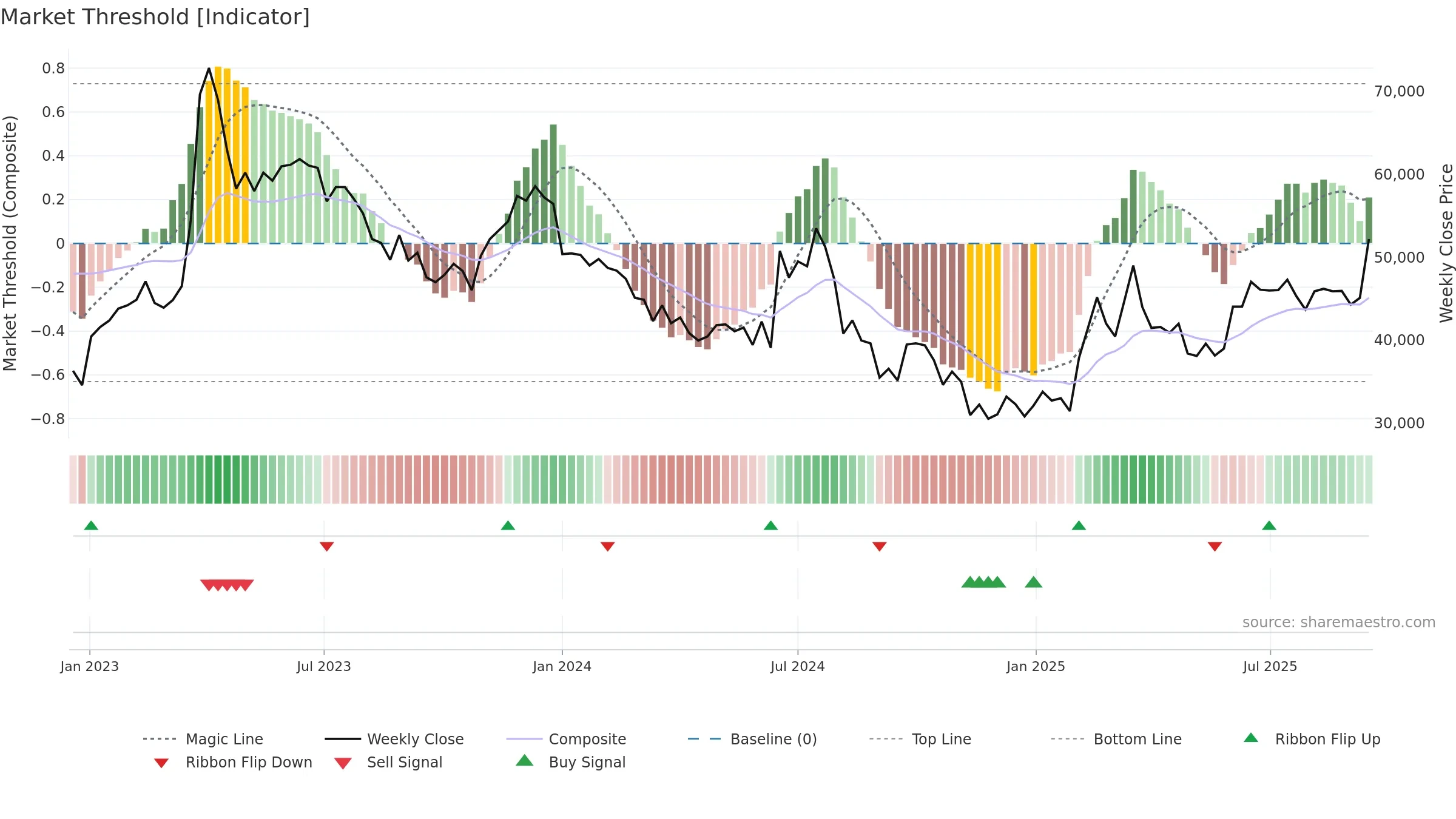Viewport: 1456px width, 819px height.
Task: Click the red triangle icon beside Sell Signal
Action: [x=343, y=763]
